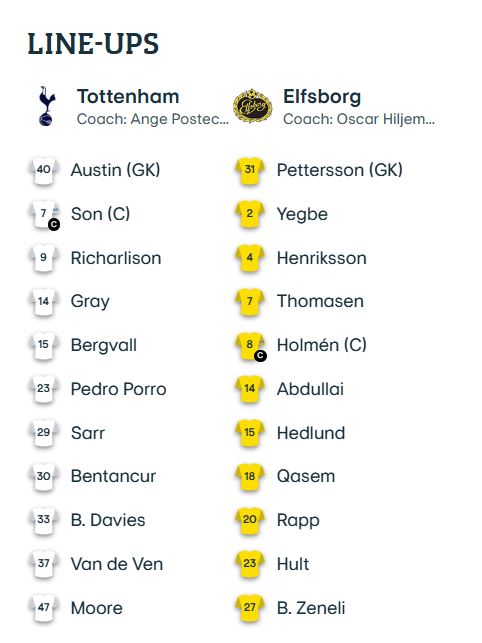Image resolution: width=482 pixels, height=643 pixels.
Task: Click coach Ange Postecoglou text
Action: click(153, 119)
